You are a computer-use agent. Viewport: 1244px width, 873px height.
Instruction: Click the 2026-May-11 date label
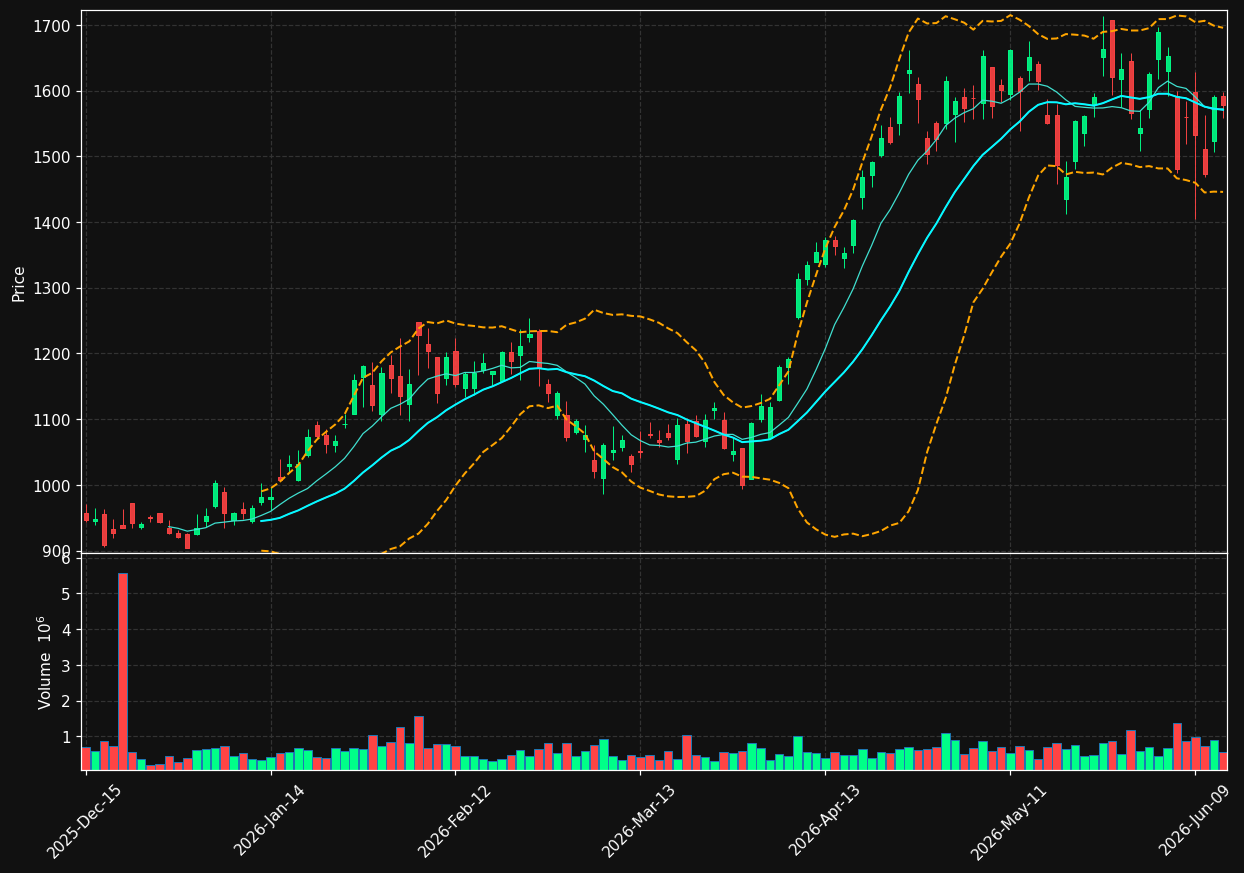pos(1010,820)
